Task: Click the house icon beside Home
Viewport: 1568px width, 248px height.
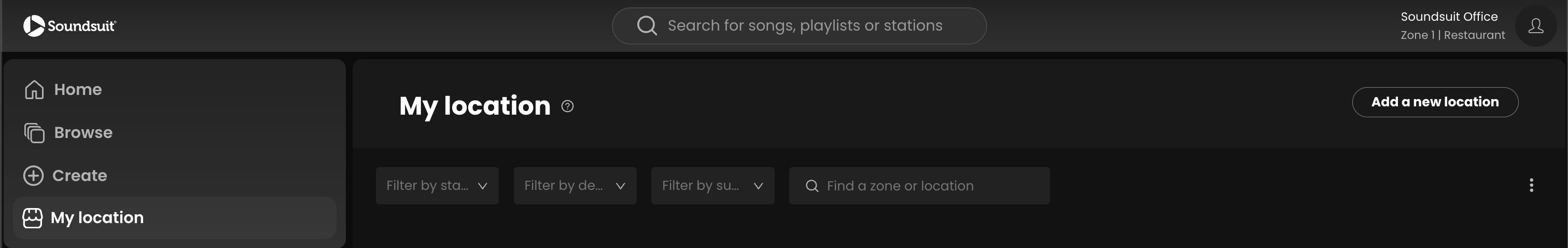Action: click(x=34, y=90)
